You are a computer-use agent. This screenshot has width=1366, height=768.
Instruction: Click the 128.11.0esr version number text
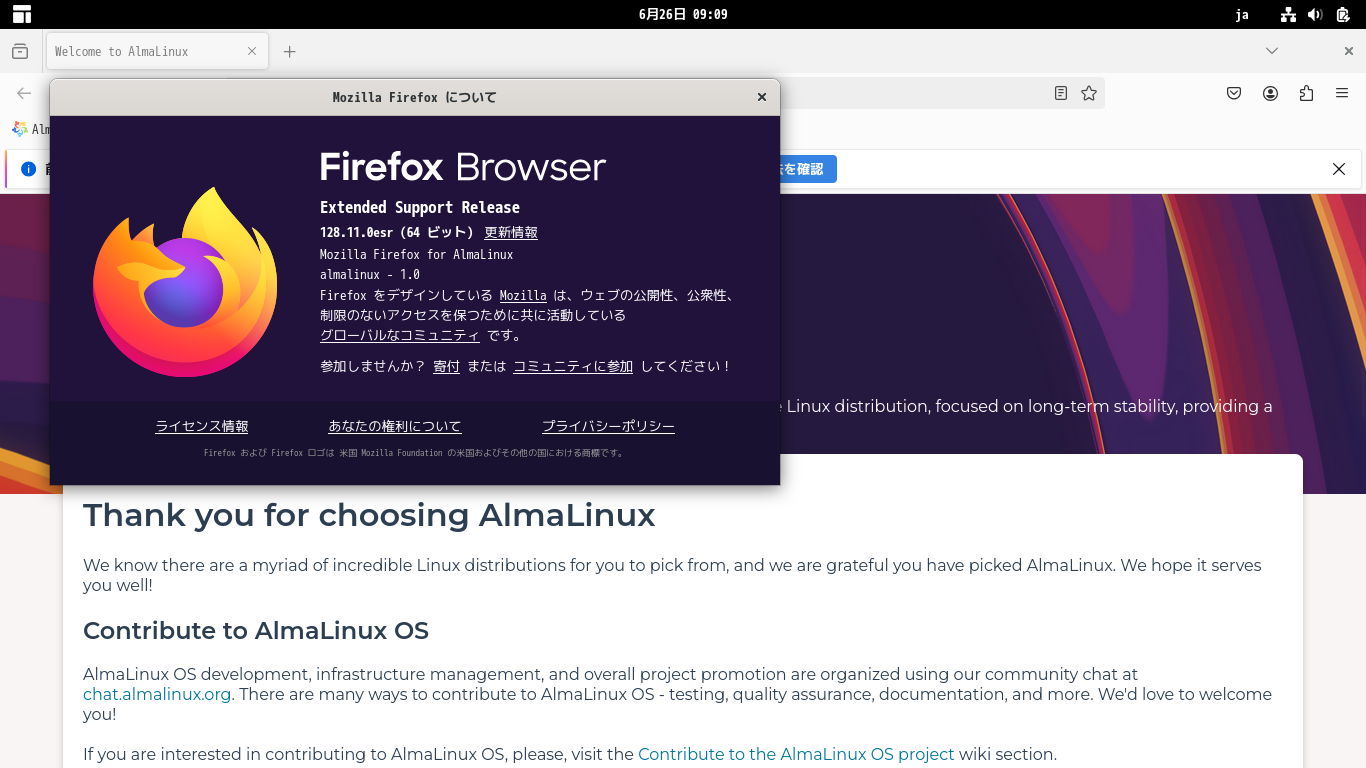pos(356,232)
